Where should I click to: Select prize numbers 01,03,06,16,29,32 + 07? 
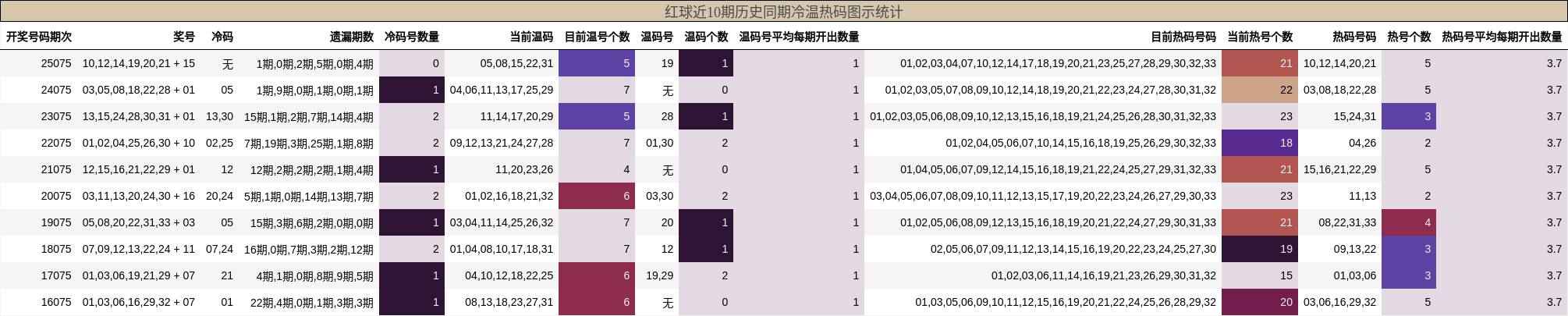[139, 302]
